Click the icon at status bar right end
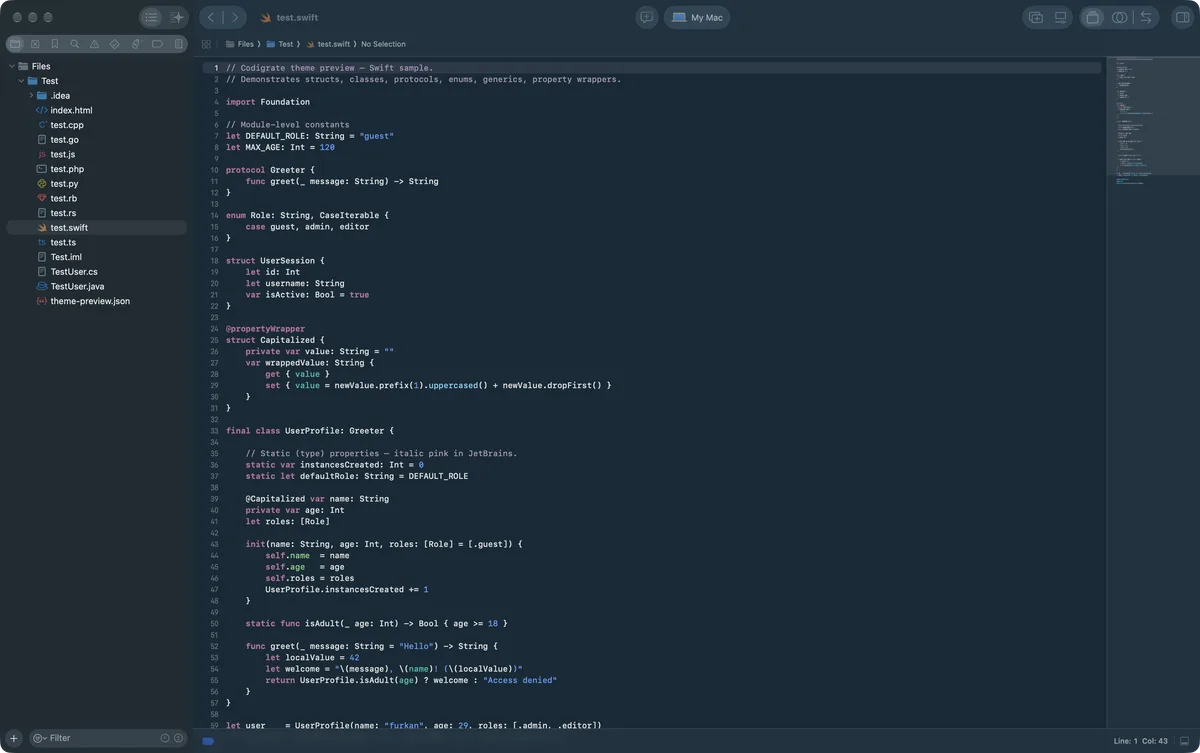 tap(1184, 741)
